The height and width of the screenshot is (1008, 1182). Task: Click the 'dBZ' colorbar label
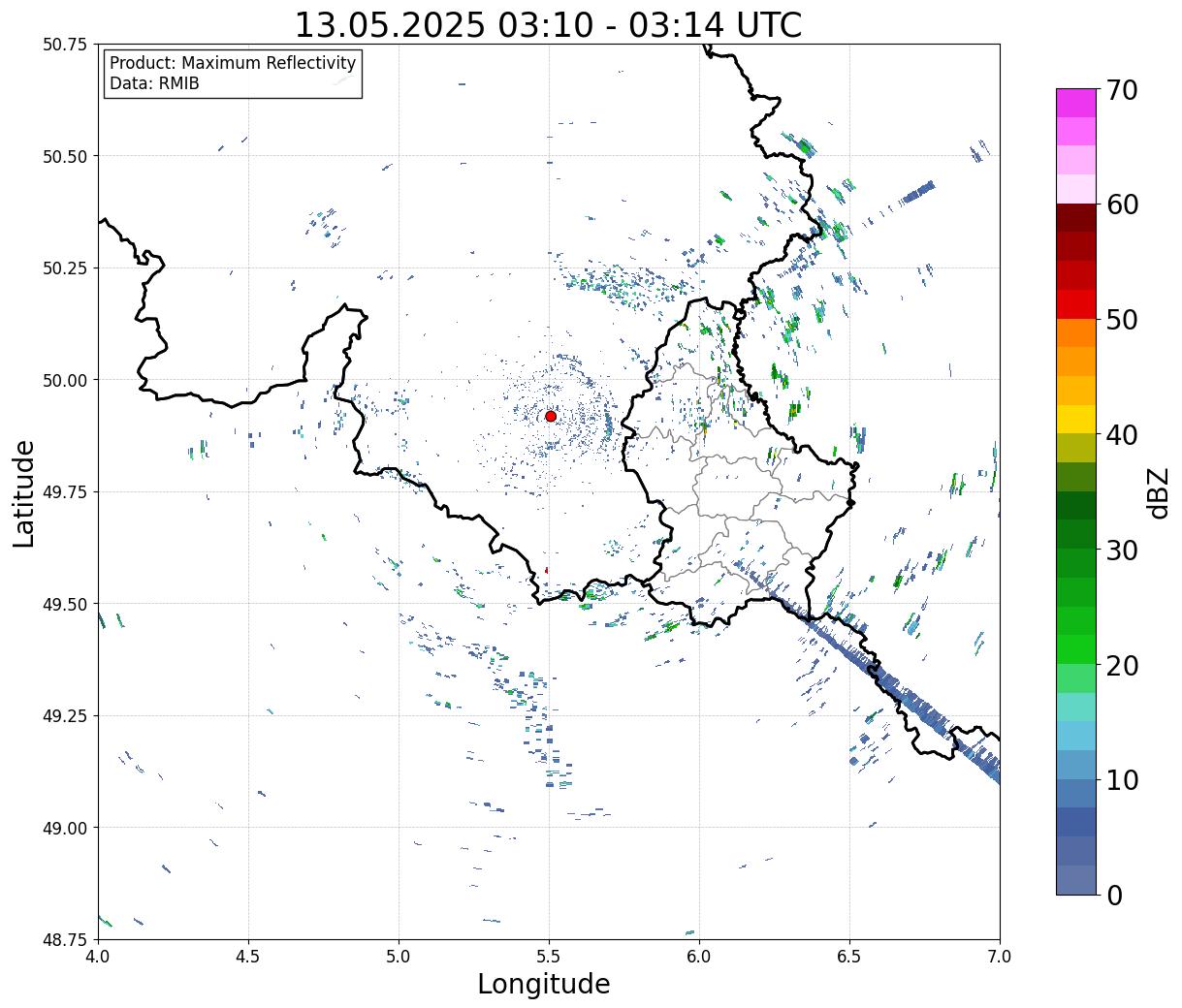[x=1158, y=491]
